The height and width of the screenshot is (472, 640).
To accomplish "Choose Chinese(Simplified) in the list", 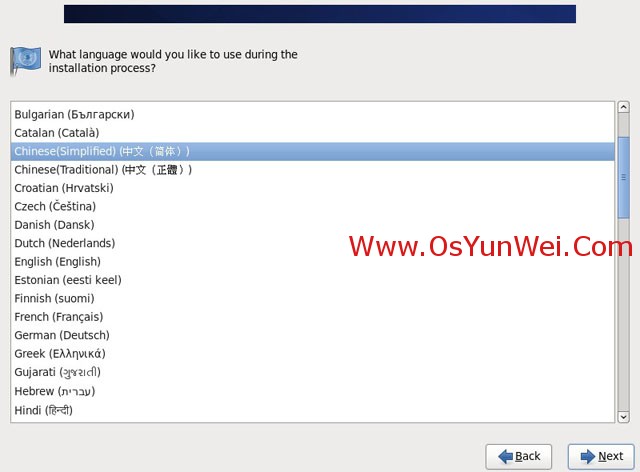I will click(x=102, y=151).
